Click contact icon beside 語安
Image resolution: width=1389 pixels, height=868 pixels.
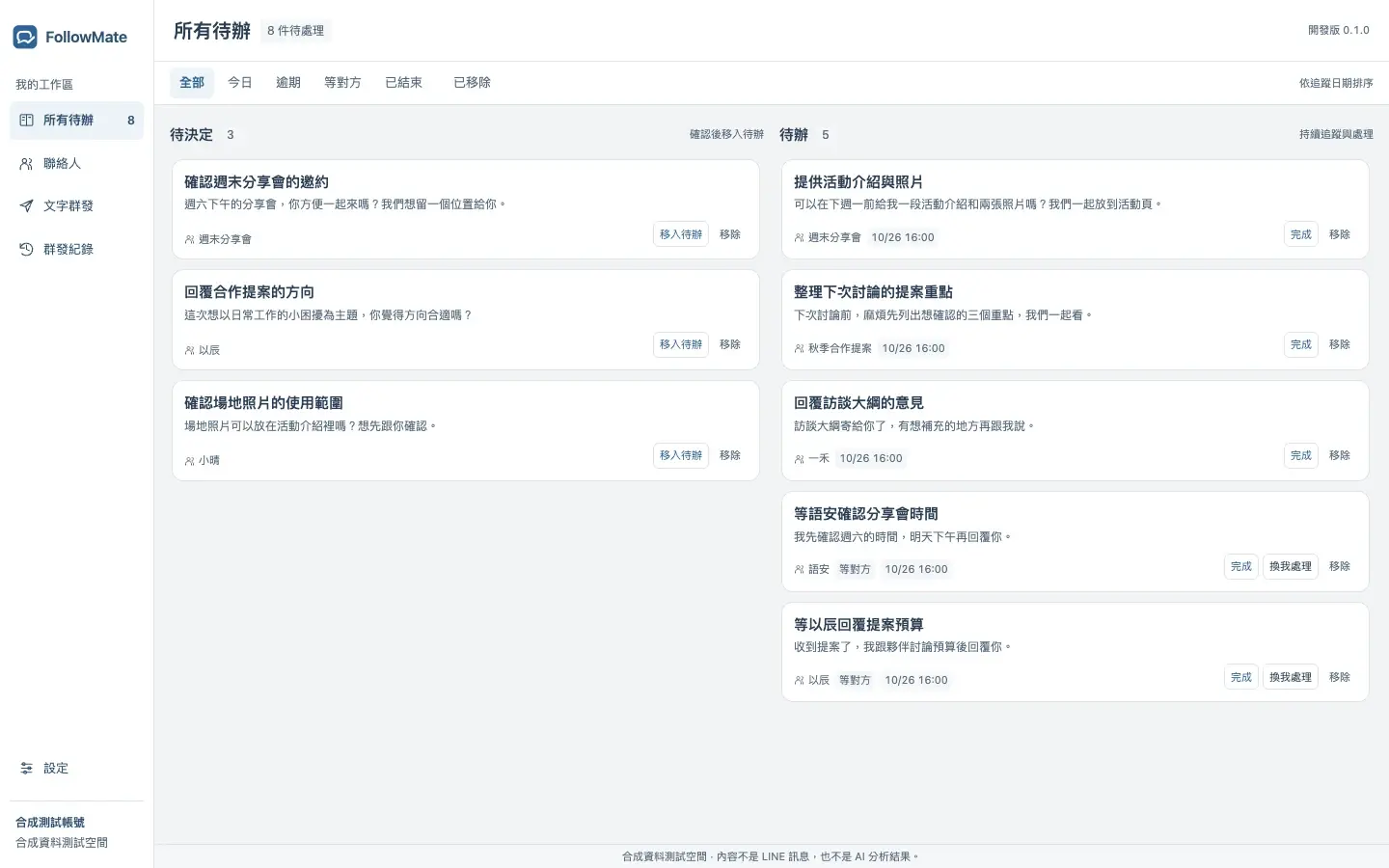click(799, 570)
